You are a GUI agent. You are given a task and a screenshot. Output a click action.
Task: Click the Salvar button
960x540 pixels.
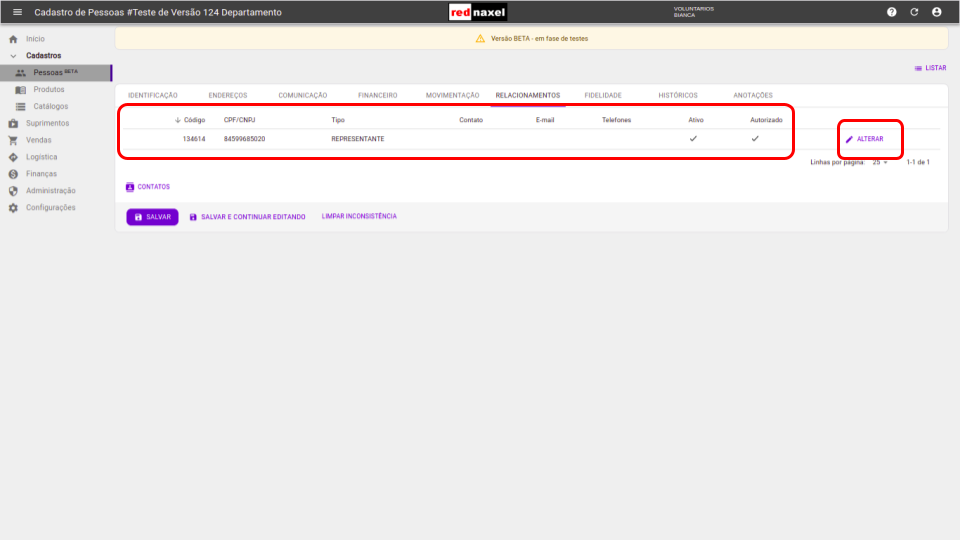[x=152, y=217]
